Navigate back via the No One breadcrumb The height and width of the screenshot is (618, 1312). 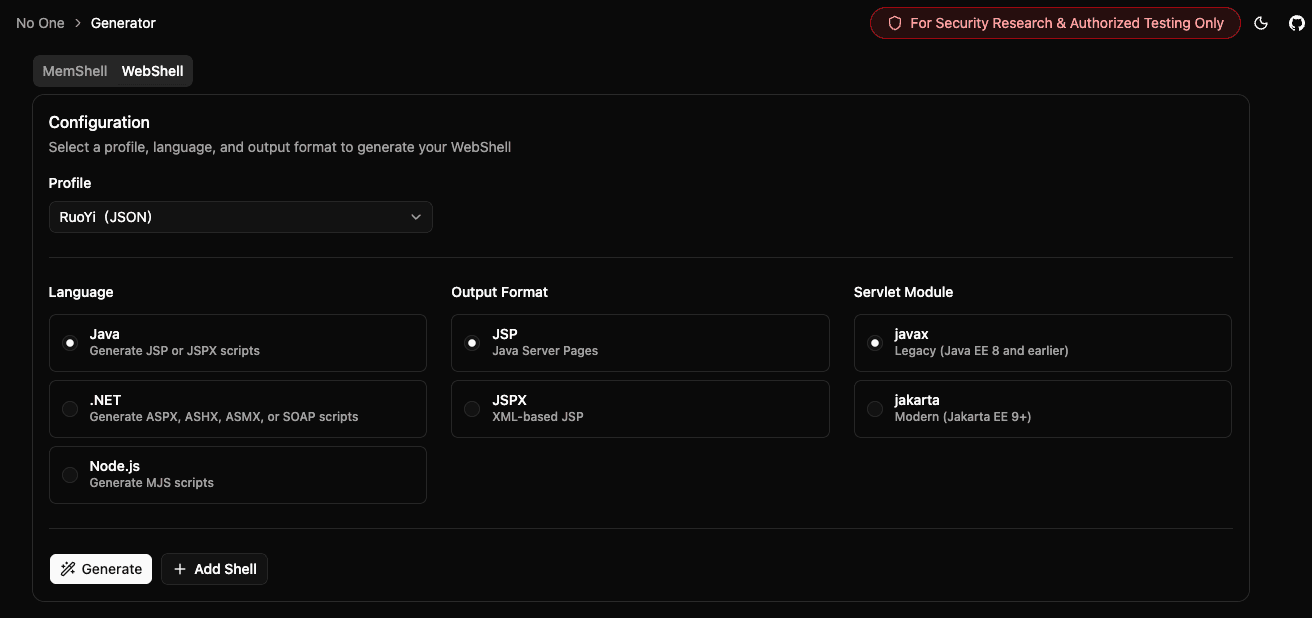[x=40, y=22]
